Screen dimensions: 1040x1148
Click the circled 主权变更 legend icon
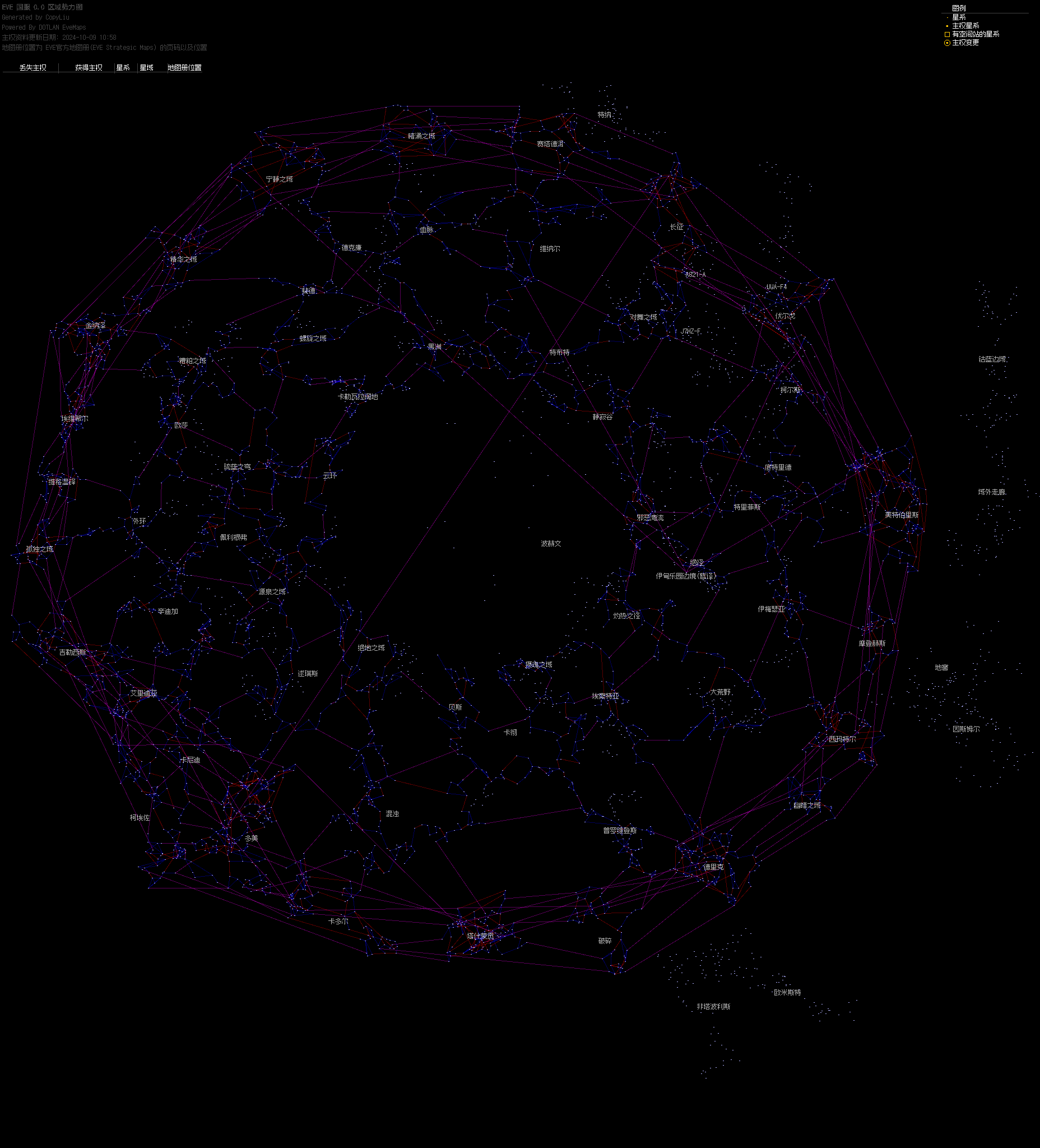[947, 43]
